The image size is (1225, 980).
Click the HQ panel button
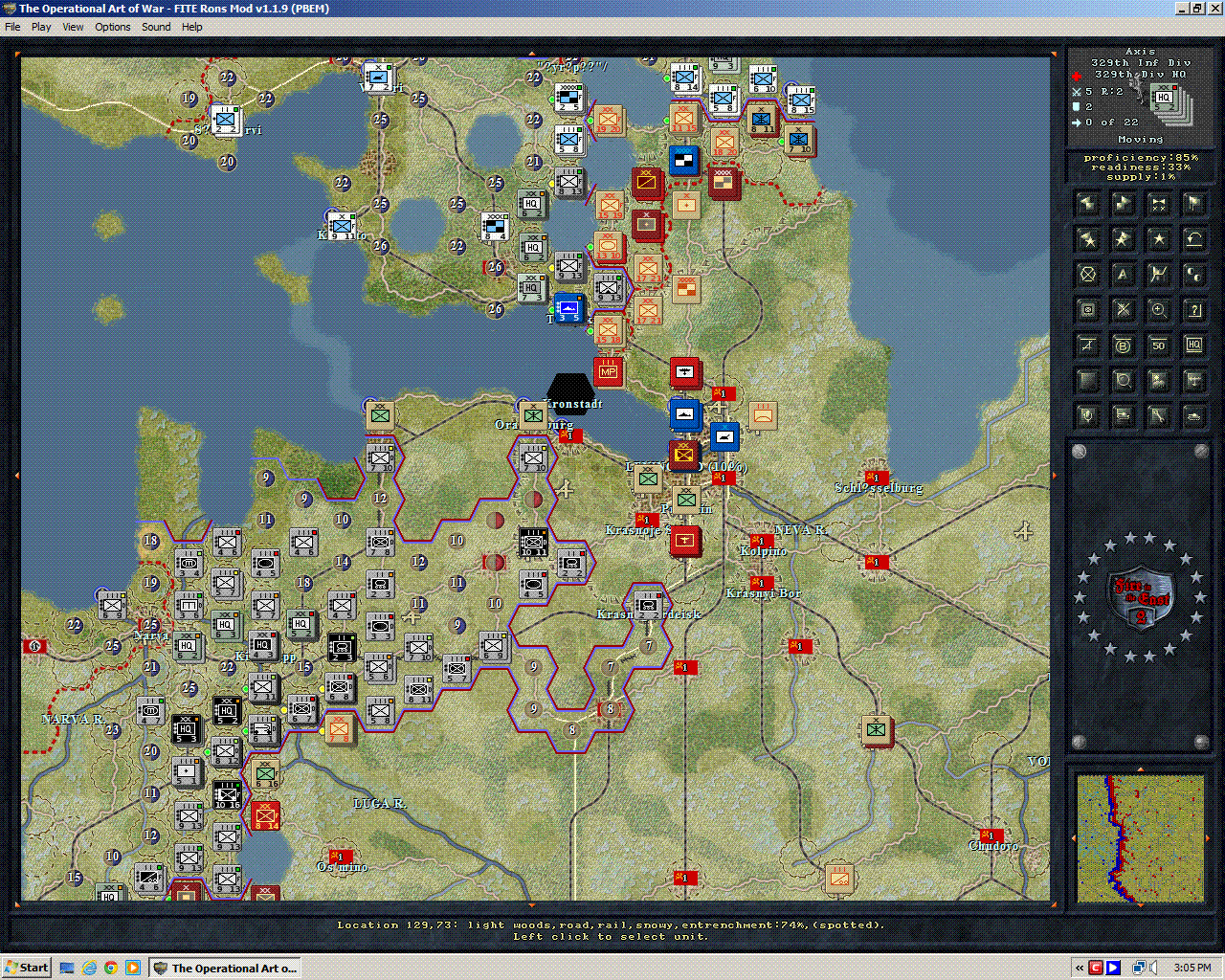1193,345
